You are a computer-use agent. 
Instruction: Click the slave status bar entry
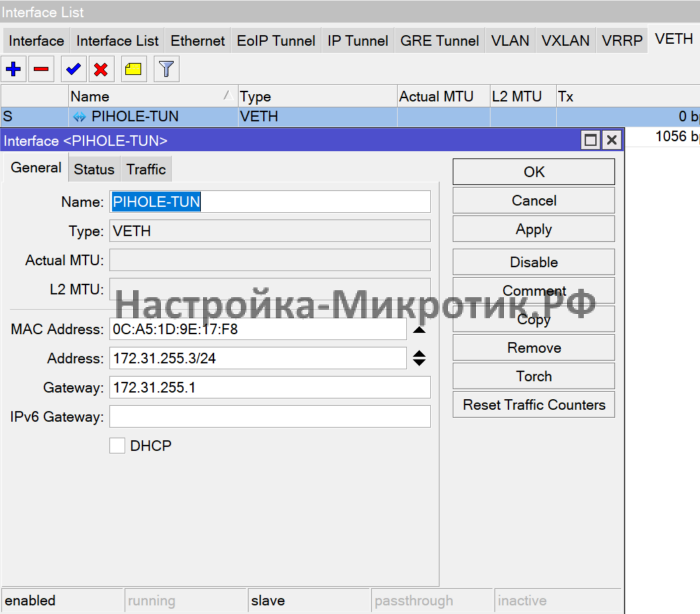[x=309, y=601]
